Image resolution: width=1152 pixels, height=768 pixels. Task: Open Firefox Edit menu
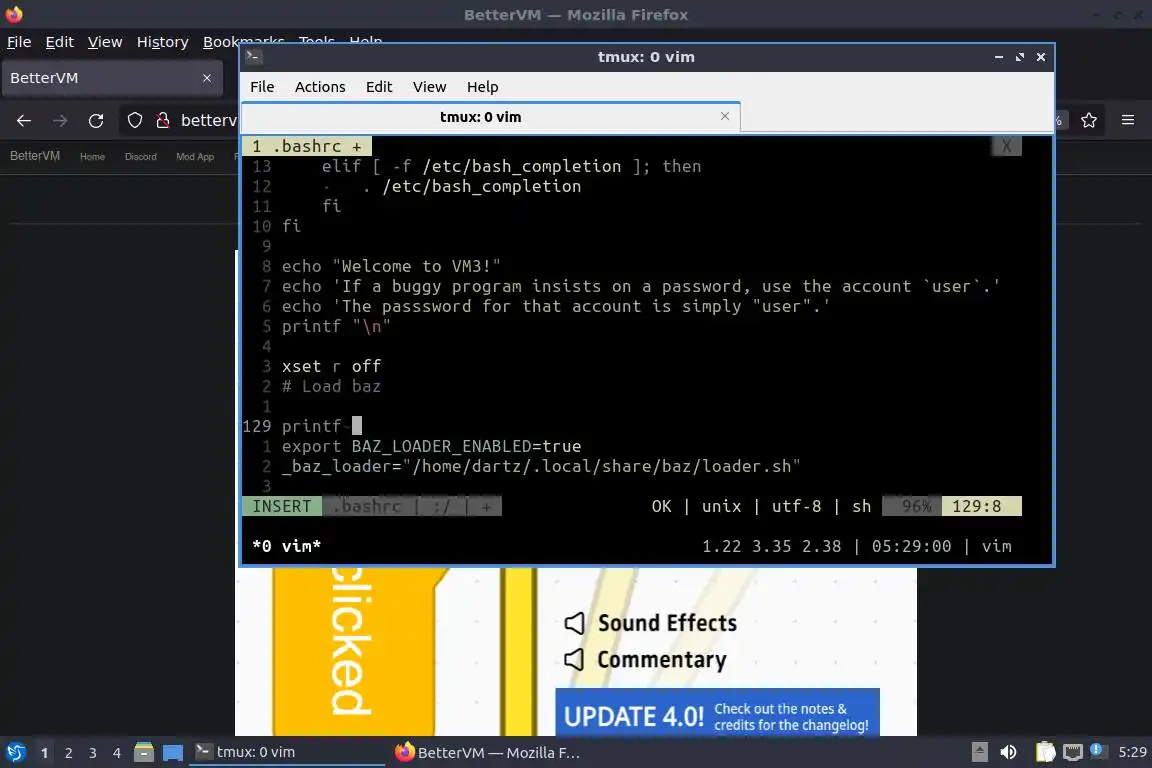pyautogui.click(x=60, y=42)
